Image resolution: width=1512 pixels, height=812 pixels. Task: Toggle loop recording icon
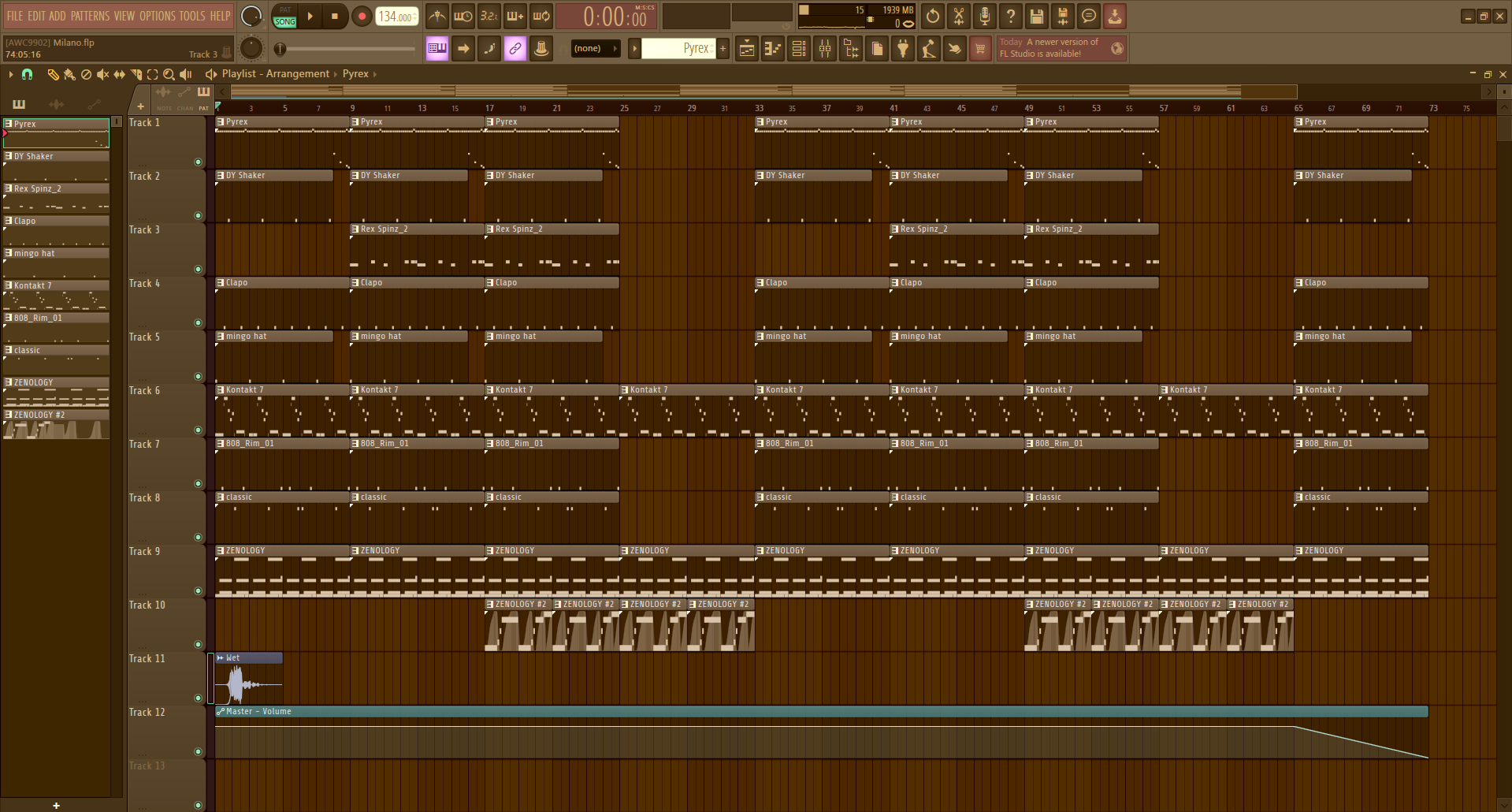[x=541, y=16]
